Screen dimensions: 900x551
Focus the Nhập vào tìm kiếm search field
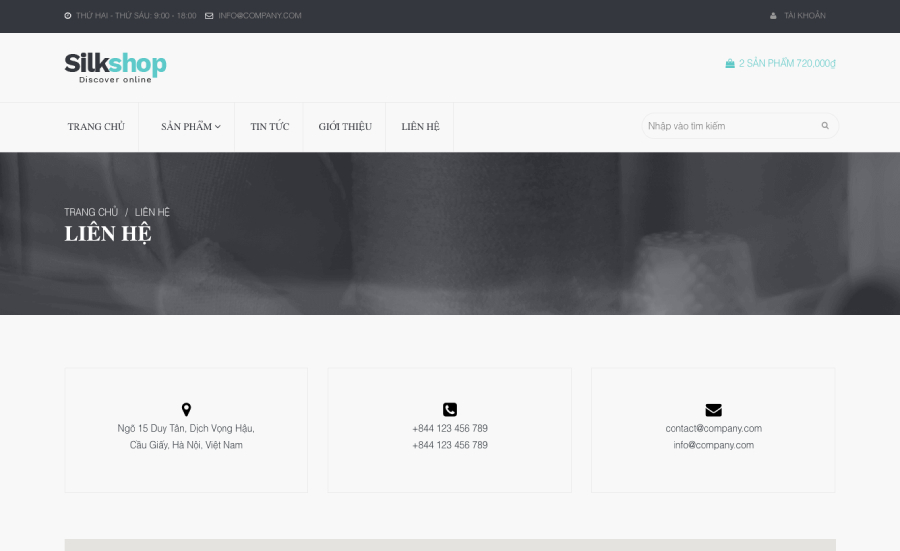740,126
